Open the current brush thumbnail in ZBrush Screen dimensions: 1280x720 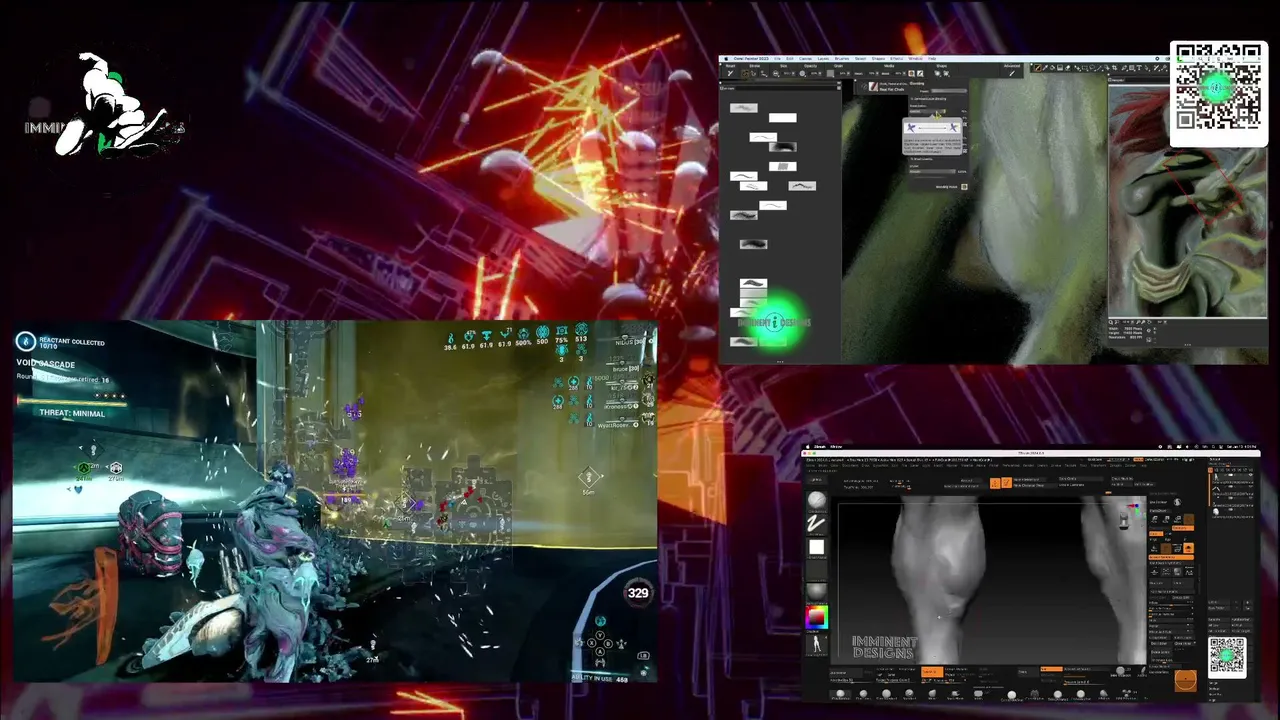[x=817, y=501]
